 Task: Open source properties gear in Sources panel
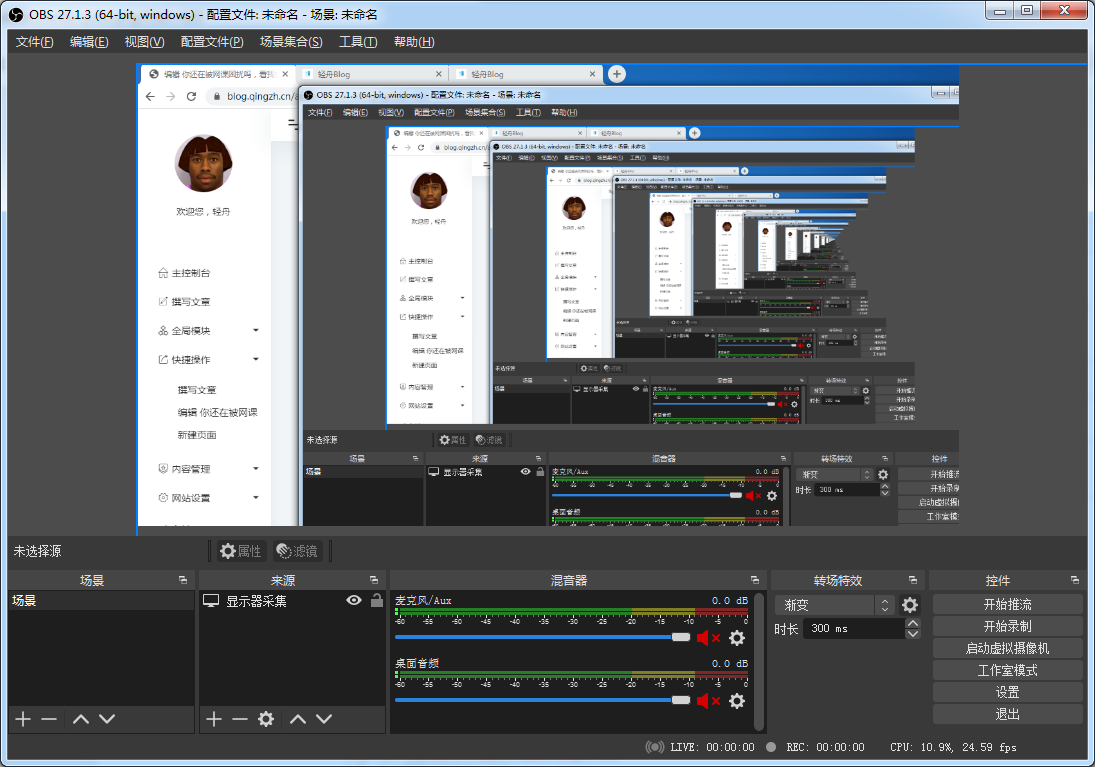pyautogui.click(x=266, y=719)
